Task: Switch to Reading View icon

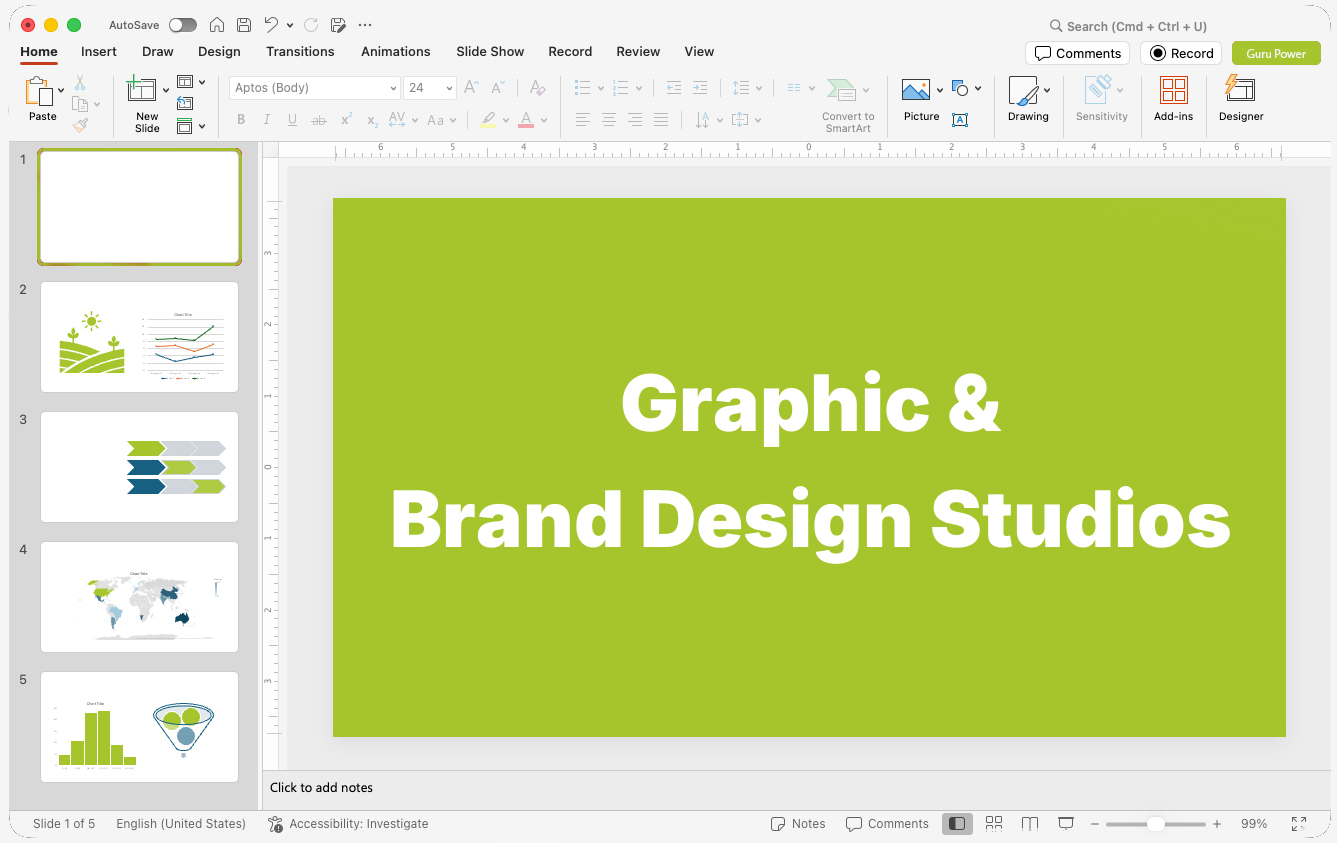Action: tap(1030, 823)
